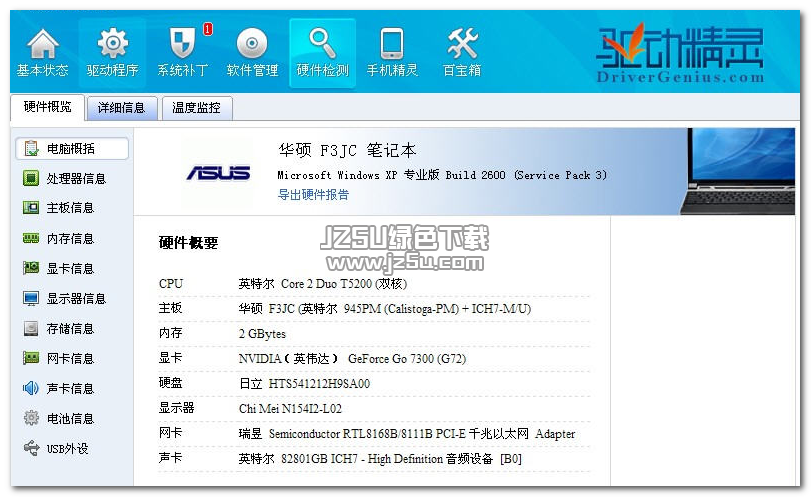Switch to the 详细信息 tab
The width and height of the screenshot is (811, 497).
click(x=122, y=108)
